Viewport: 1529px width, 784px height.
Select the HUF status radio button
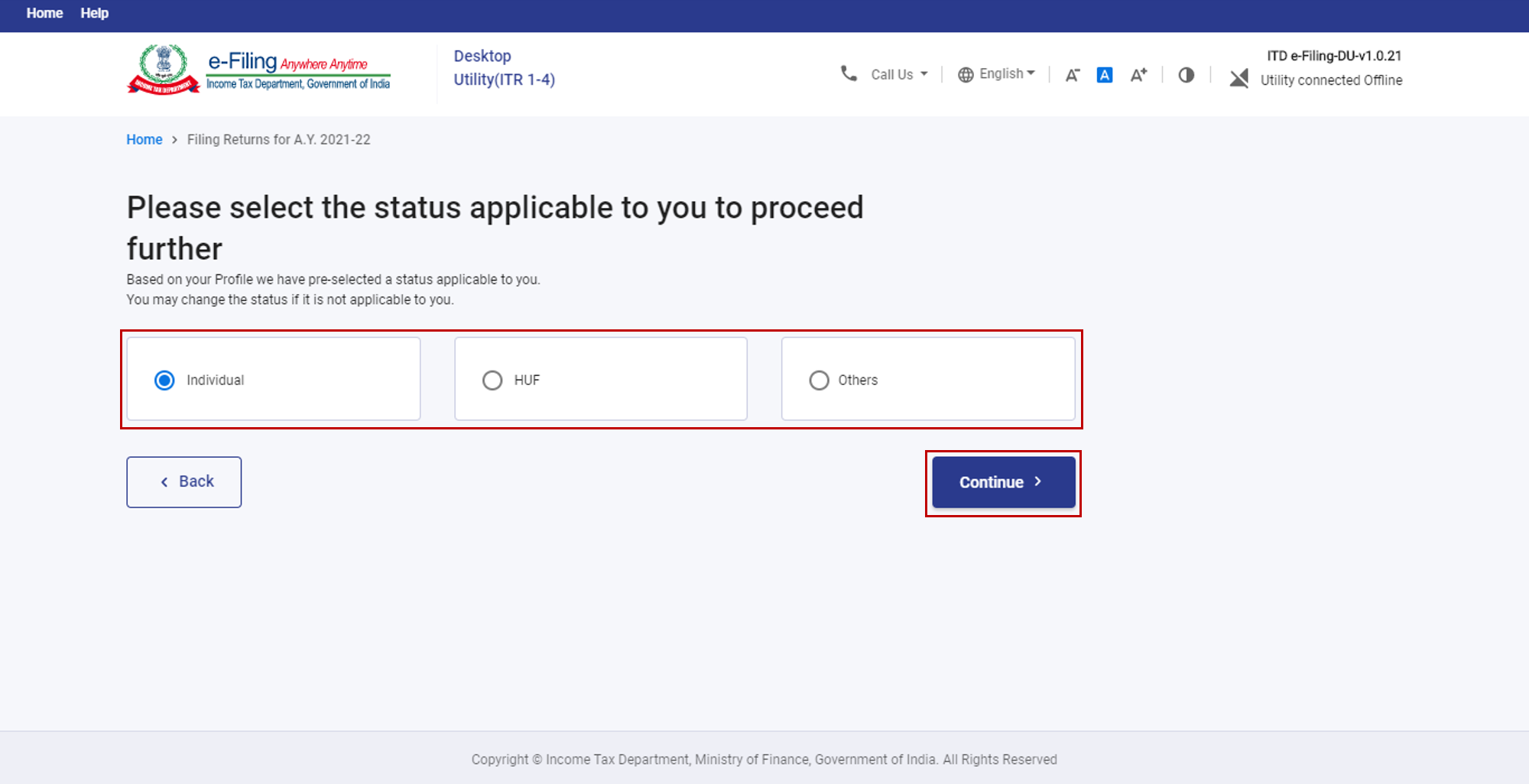pos(492,380)
